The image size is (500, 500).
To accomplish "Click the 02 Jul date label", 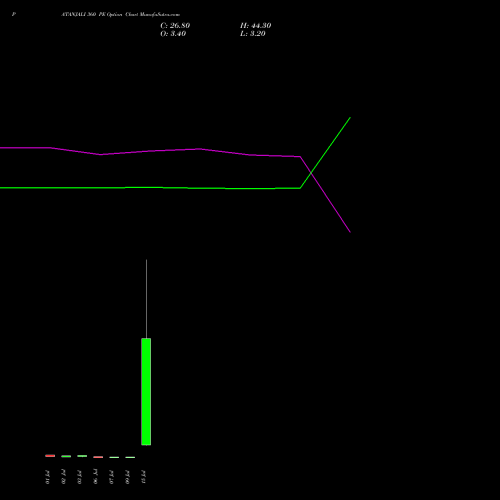I will pyautogui.click(x=63, y=477).
